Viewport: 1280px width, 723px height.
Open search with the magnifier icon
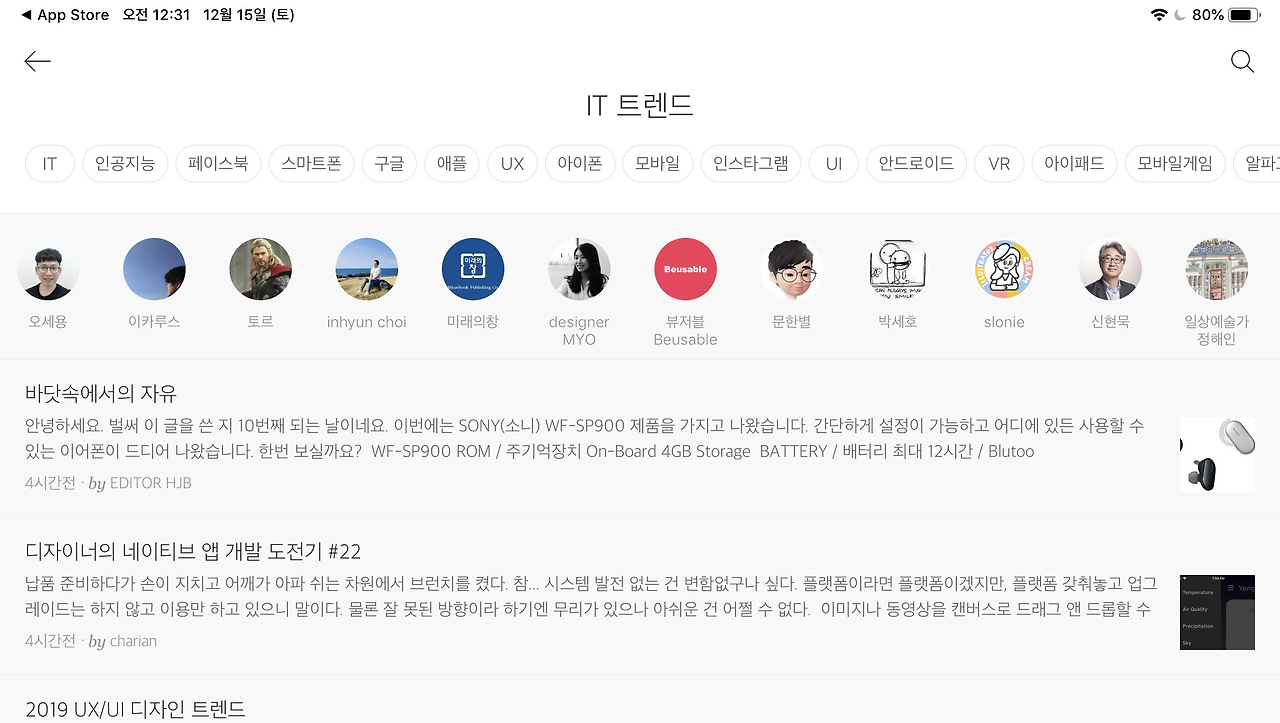(1242, 62)
